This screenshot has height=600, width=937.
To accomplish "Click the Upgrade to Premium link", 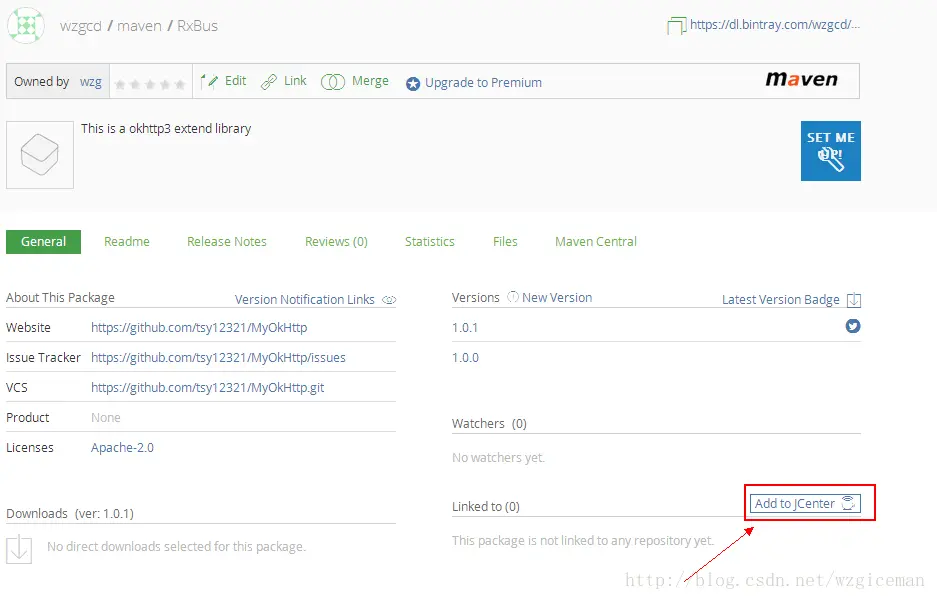I will 483,82.
